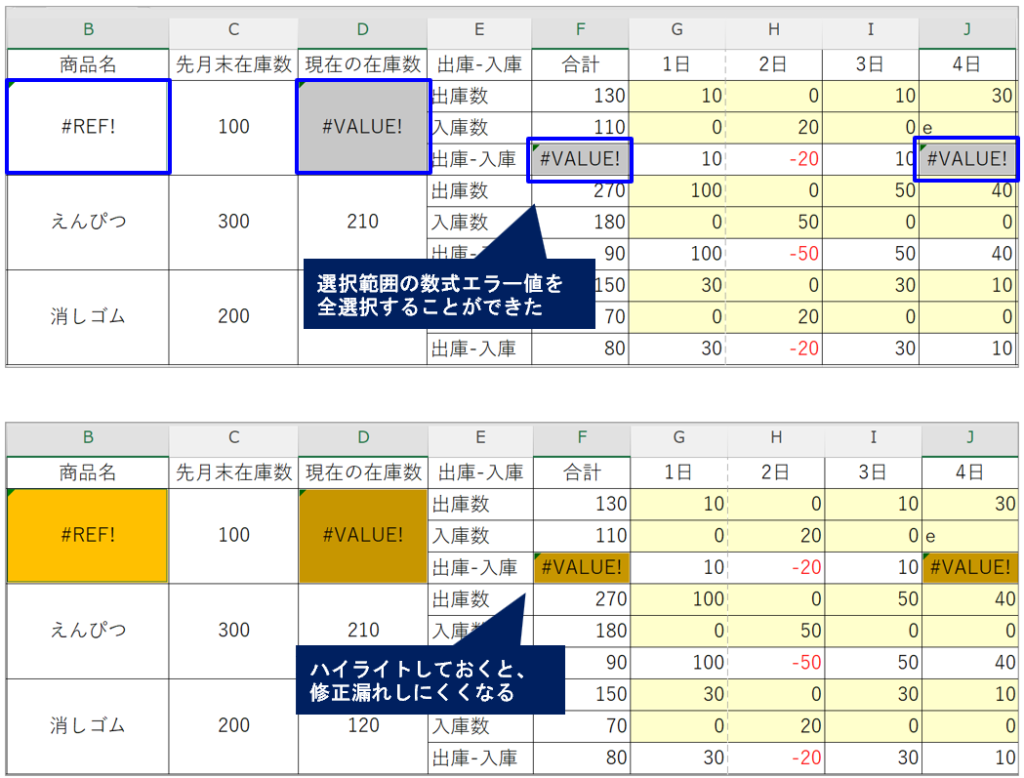1024x778 pixels.
Task: Click the 先月末在庫数 header cell in the top sheet
Action: [233, 64]
